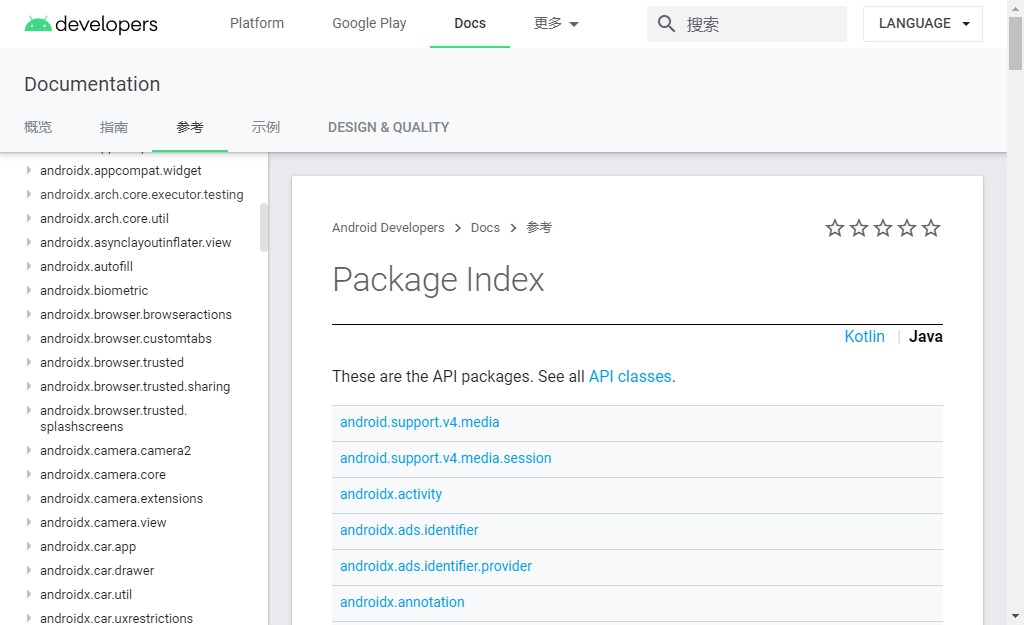This screenshot has width=1024, height=625.
Task: Rate the page five stars
Action: 931,228
